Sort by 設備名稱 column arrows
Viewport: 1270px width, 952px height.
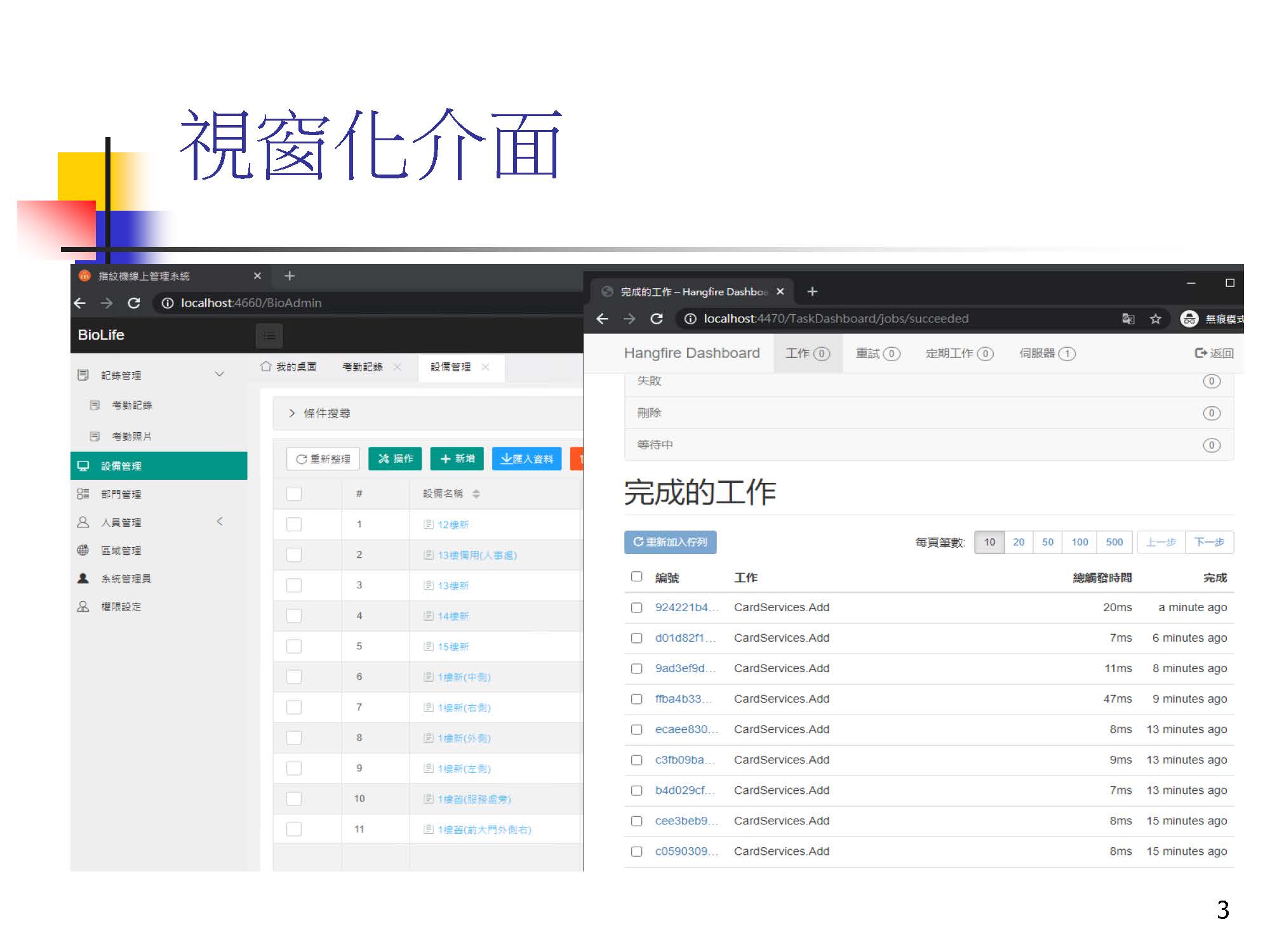pos(476,494)
